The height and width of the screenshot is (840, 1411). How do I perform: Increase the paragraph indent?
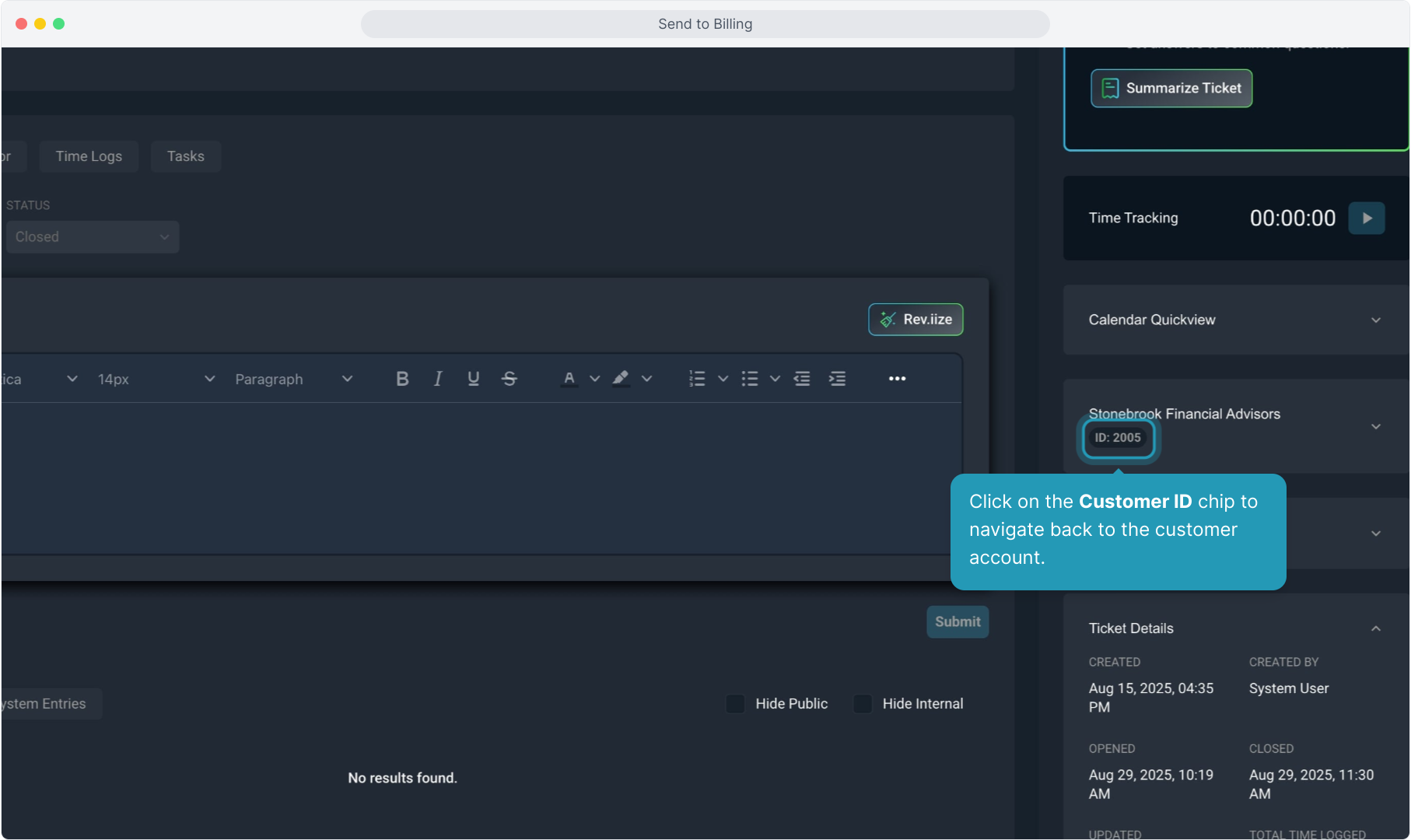pyautogui.click(x=837, y=379)
